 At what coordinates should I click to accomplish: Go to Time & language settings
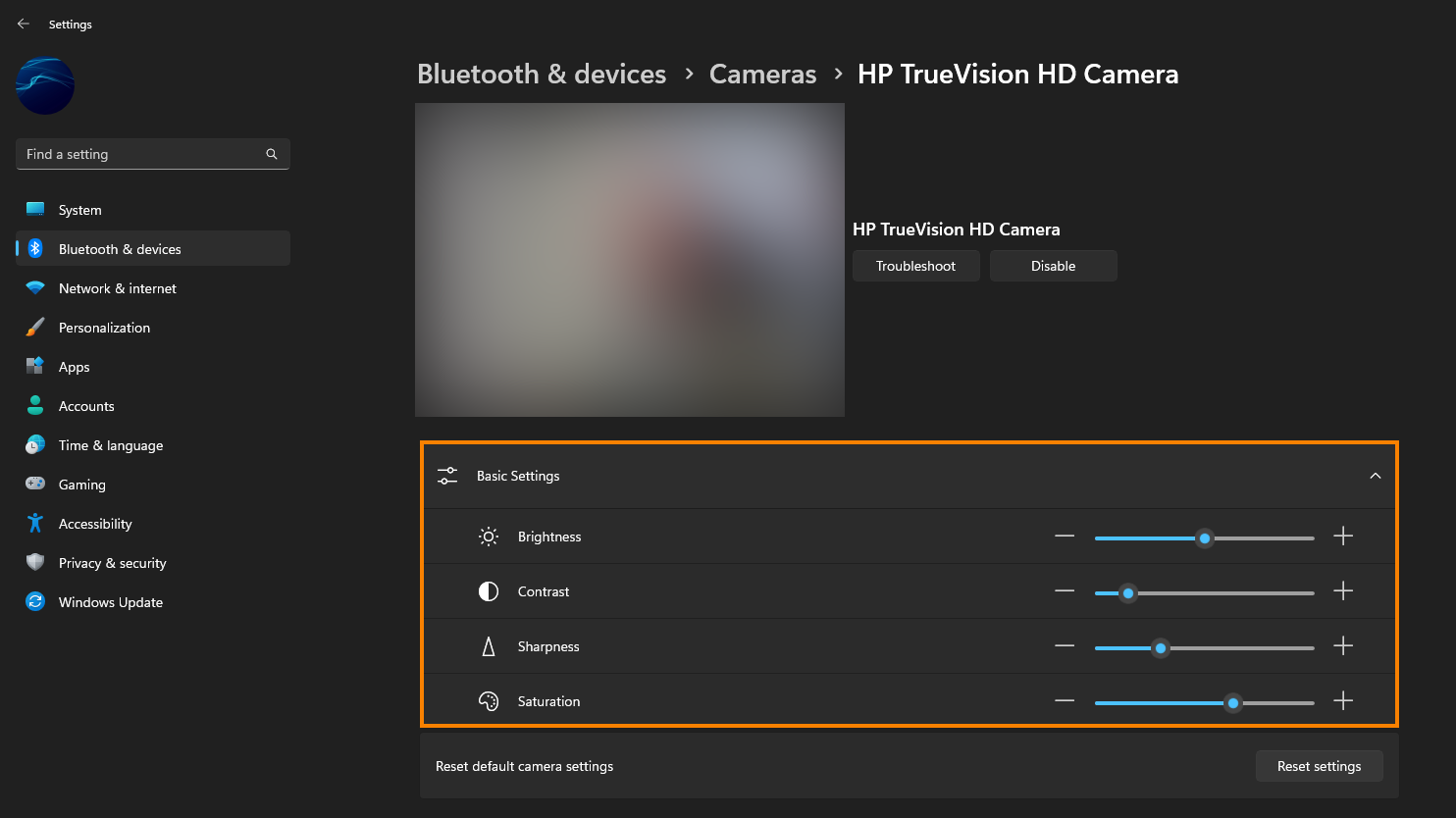click(153, 445)
